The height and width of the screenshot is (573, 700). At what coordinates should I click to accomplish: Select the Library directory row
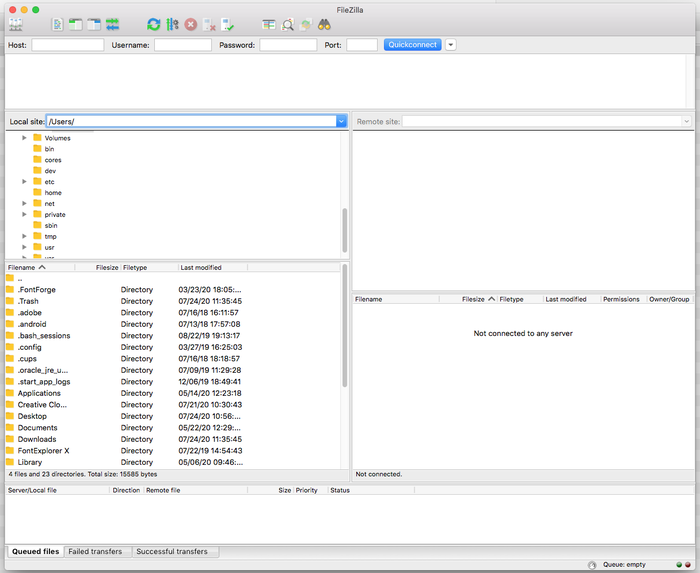point(172,462)
